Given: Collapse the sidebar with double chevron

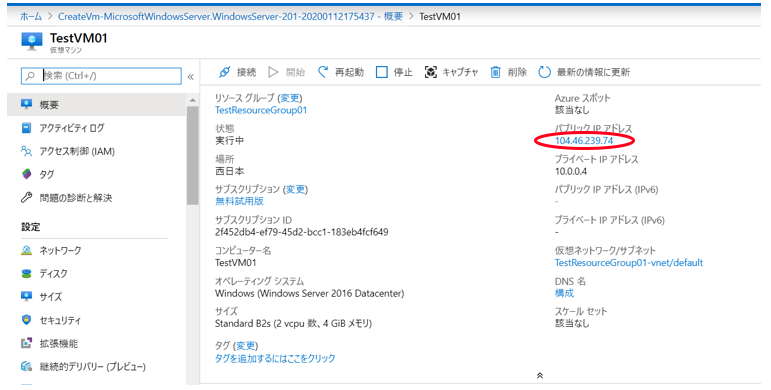Looking at the screenshot, I should click(x=191, y=77).
